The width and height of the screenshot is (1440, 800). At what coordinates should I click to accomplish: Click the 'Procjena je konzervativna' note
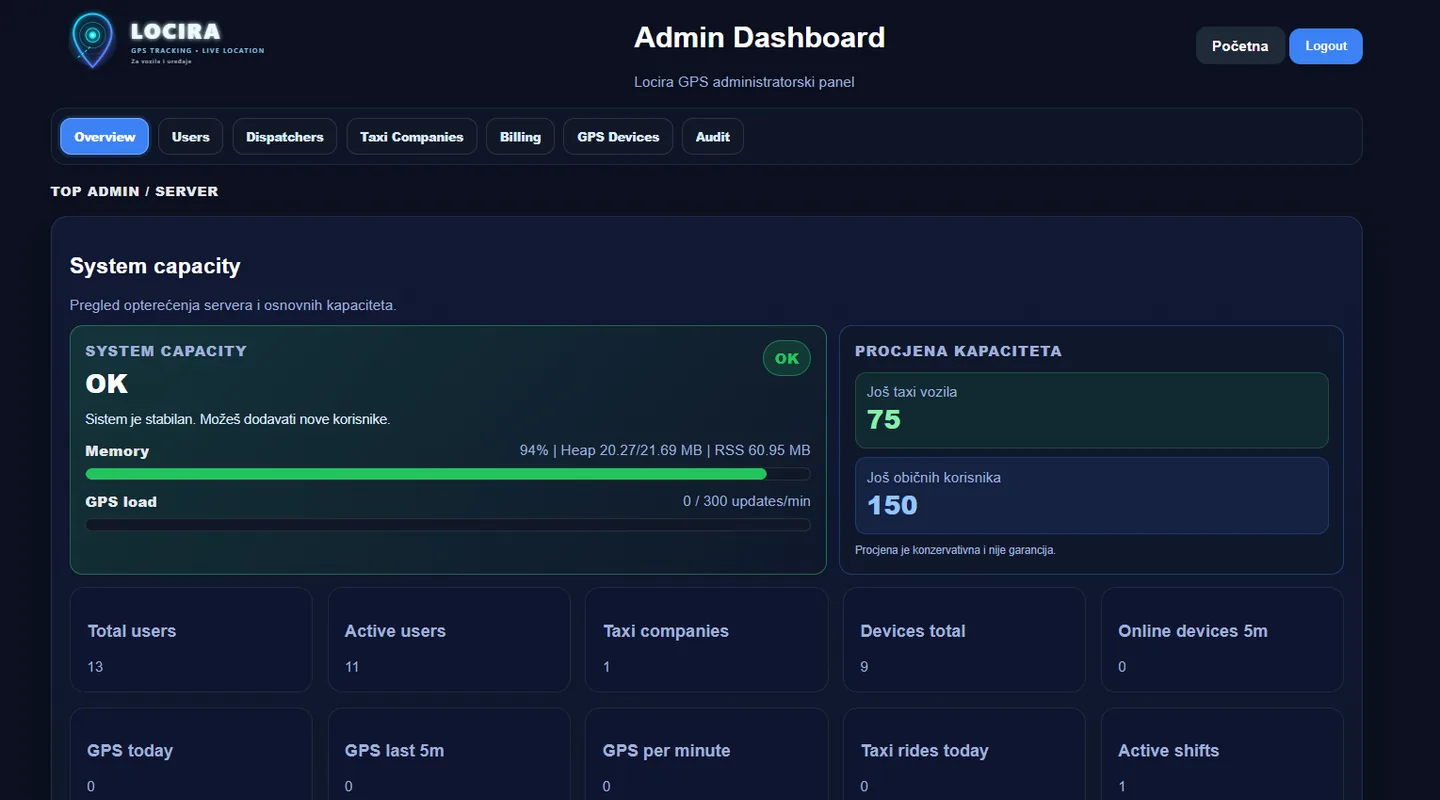(955, 550)
